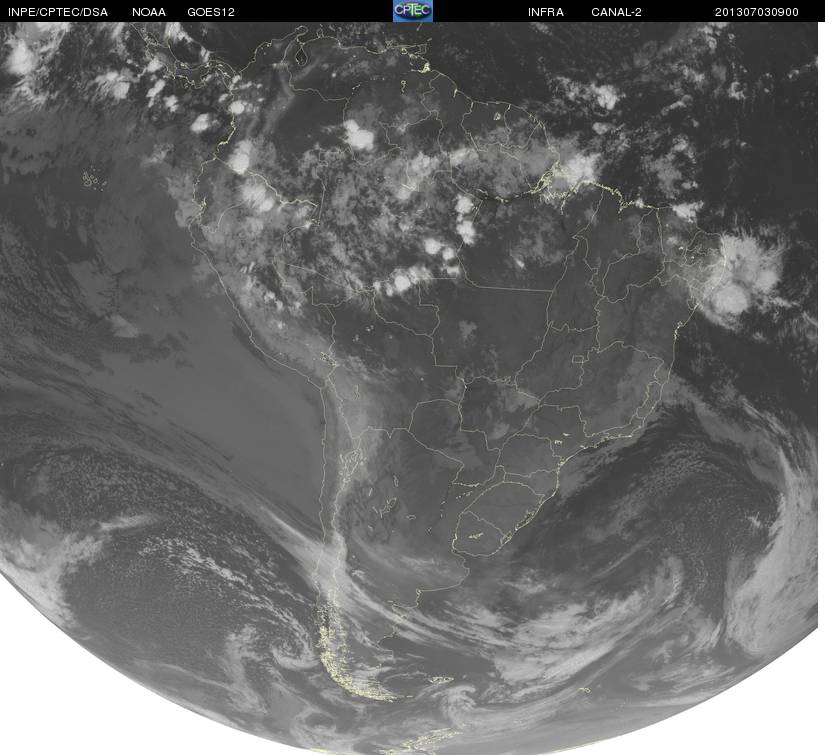Click the INFRA channel type label
The height and width of the screenshot is (755, 825).
[x=546, y=12]
